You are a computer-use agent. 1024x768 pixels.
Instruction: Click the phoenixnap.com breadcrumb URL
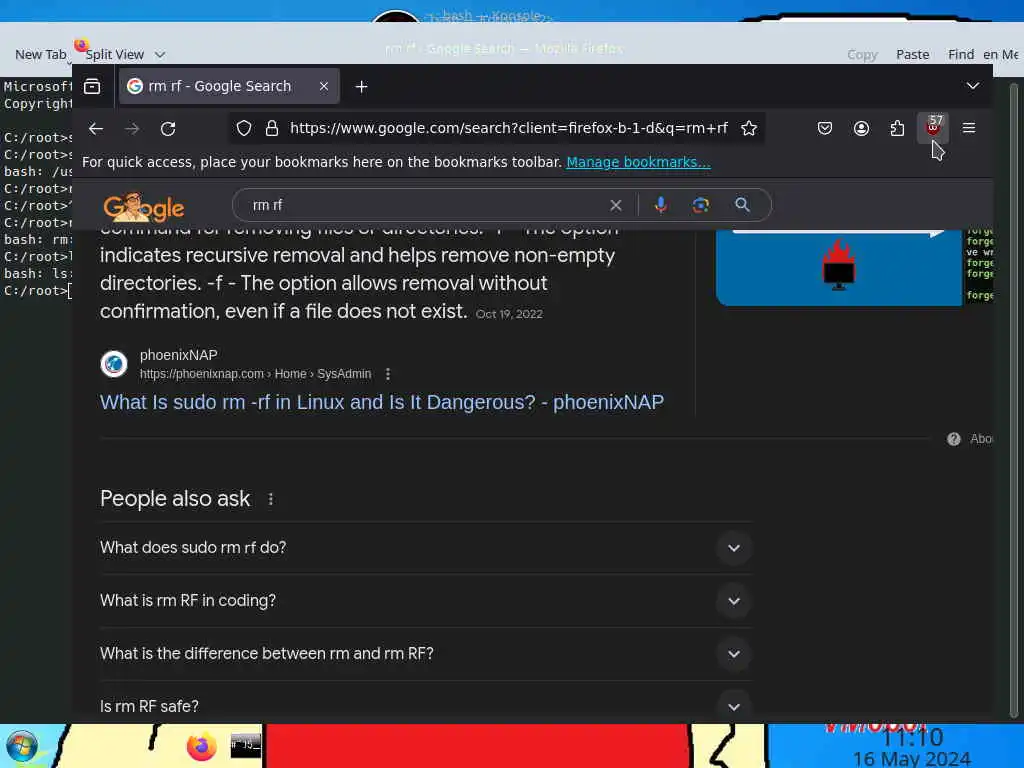[x=255, y=374]
